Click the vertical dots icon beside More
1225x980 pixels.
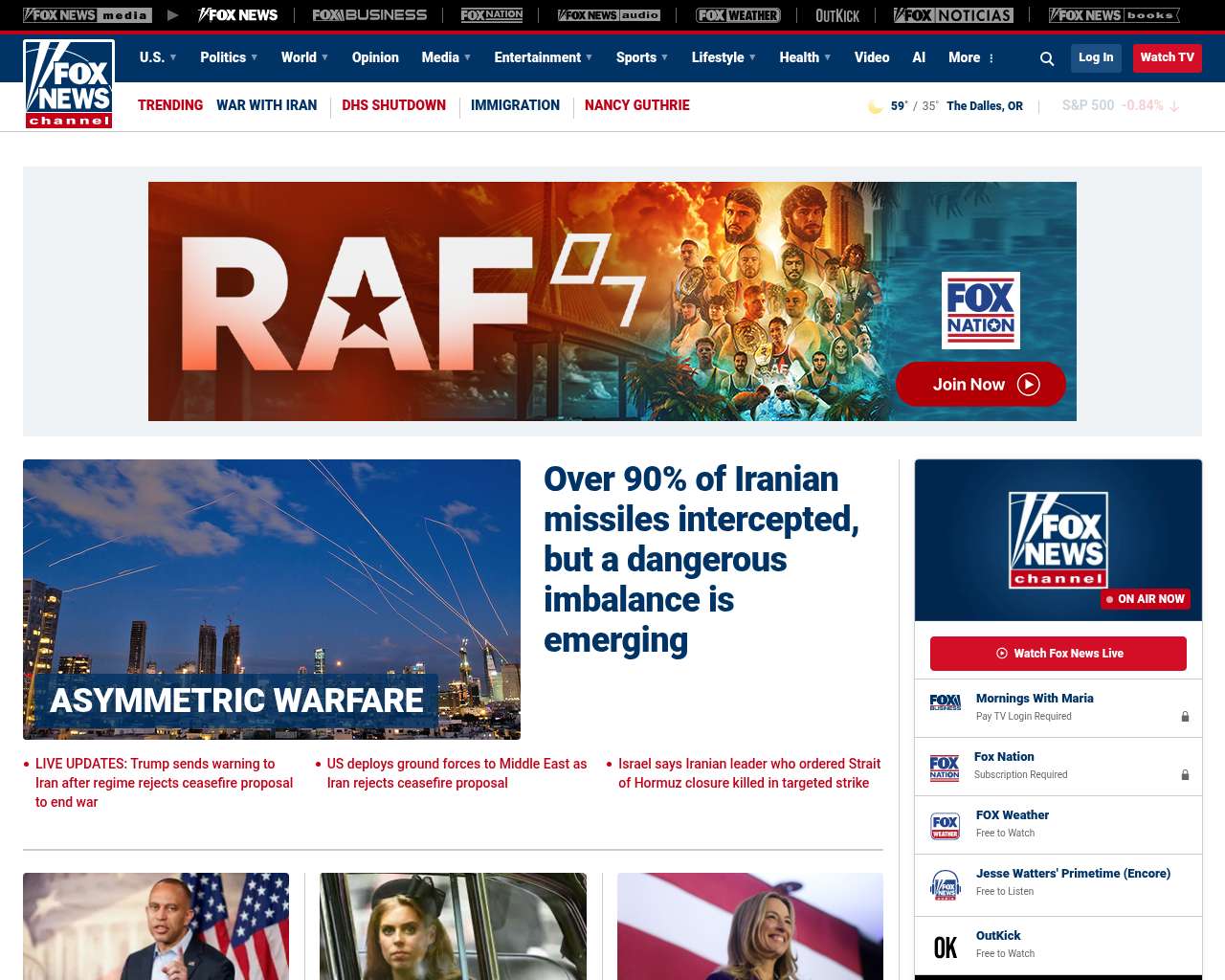991,58
